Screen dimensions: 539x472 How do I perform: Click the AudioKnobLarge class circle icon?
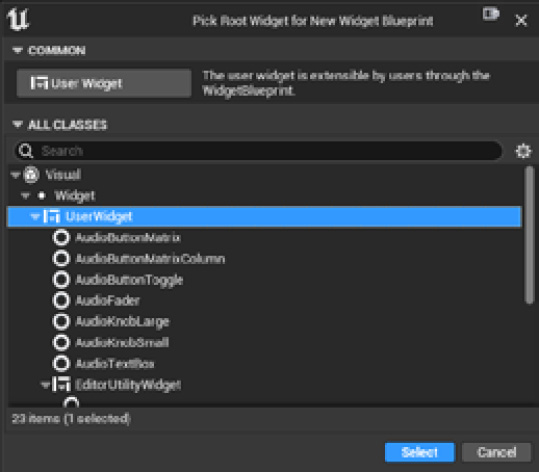(x=61, y=321)
